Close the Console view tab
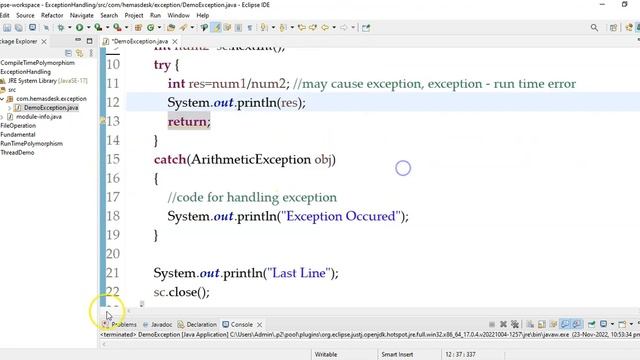This screenshot has width=640, height=360. pyautogui.click(x=260, y=325)
